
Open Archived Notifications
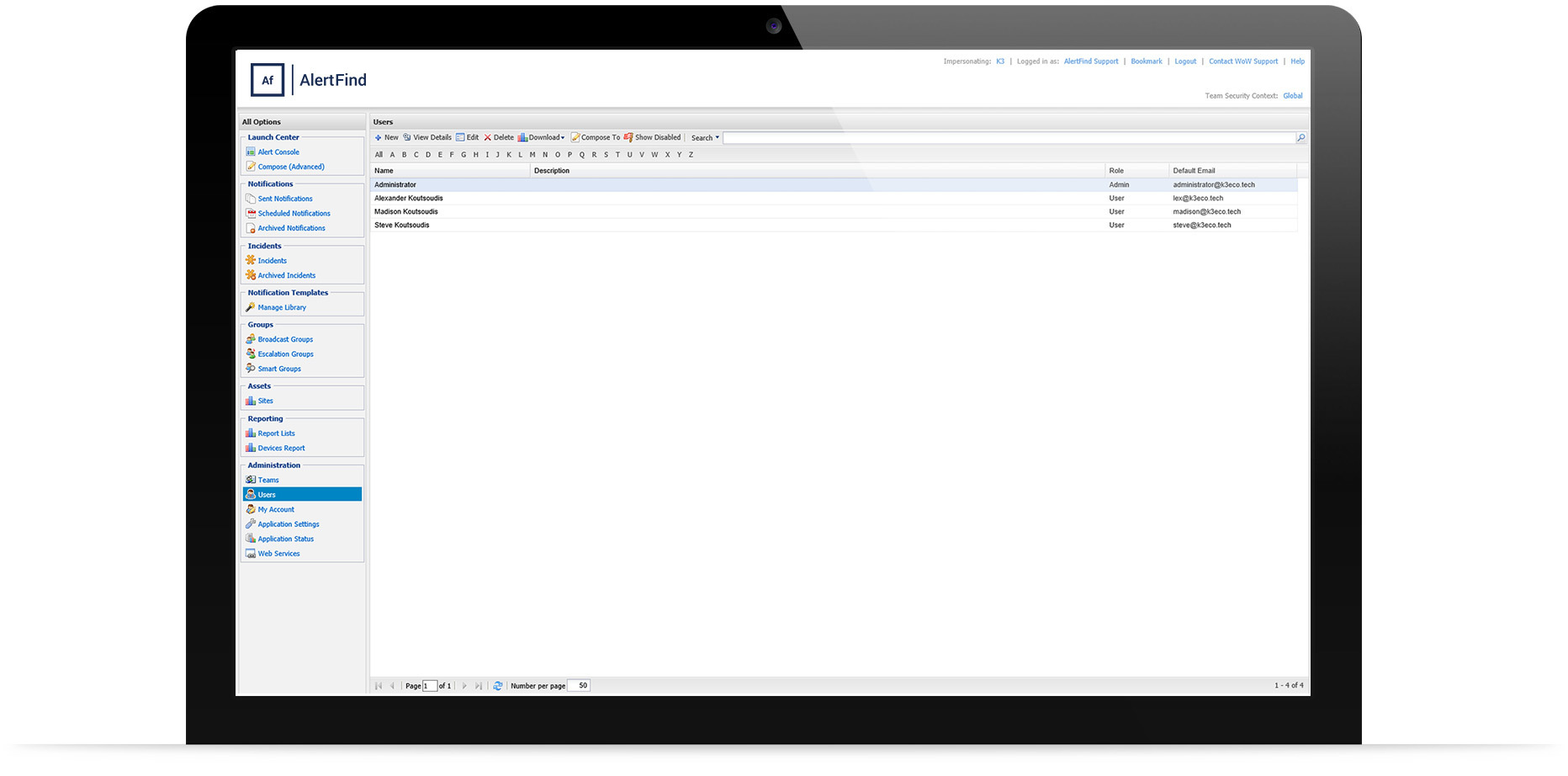coord(291,228)
